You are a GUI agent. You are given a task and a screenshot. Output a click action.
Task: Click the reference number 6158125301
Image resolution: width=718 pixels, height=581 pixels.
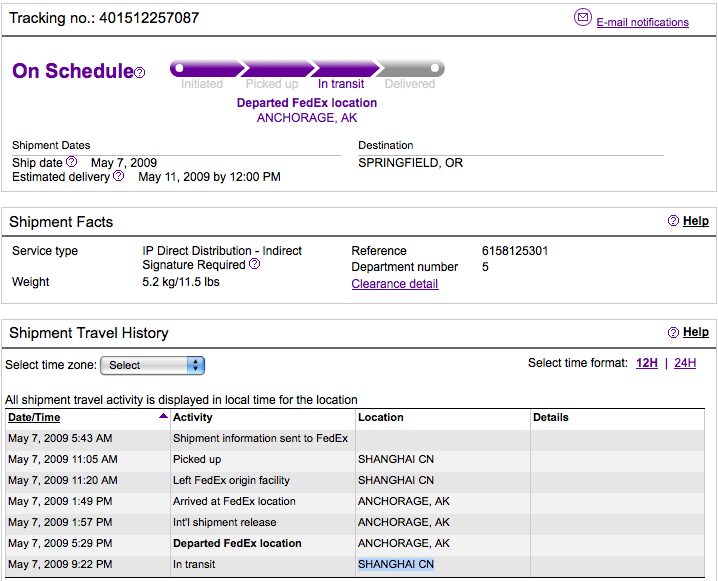pyautogui.click(x=515, y=251)
